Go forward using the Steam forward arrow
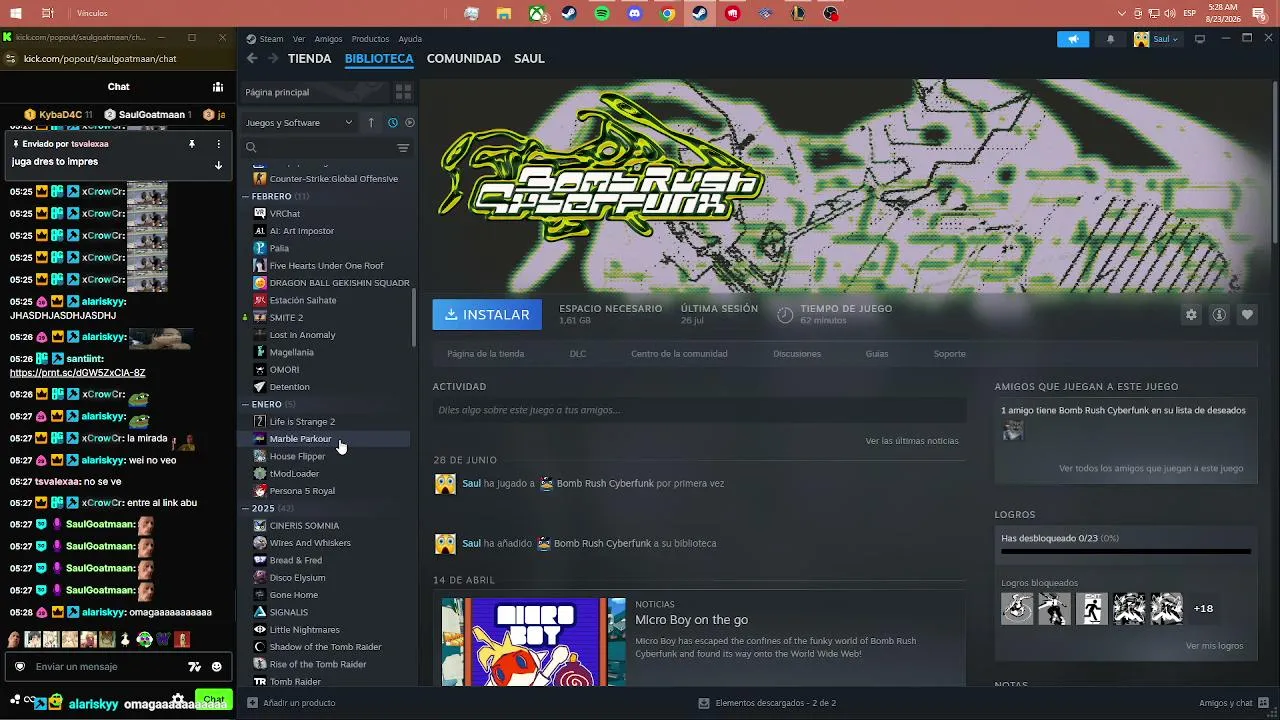Screen dimensions: 1280x720 pyautogui.click(x=273, y=59)
